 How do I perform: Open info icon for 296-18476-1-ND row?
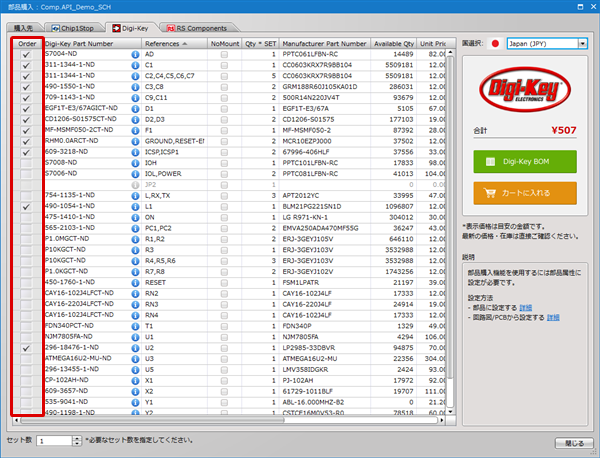point(135,348)
